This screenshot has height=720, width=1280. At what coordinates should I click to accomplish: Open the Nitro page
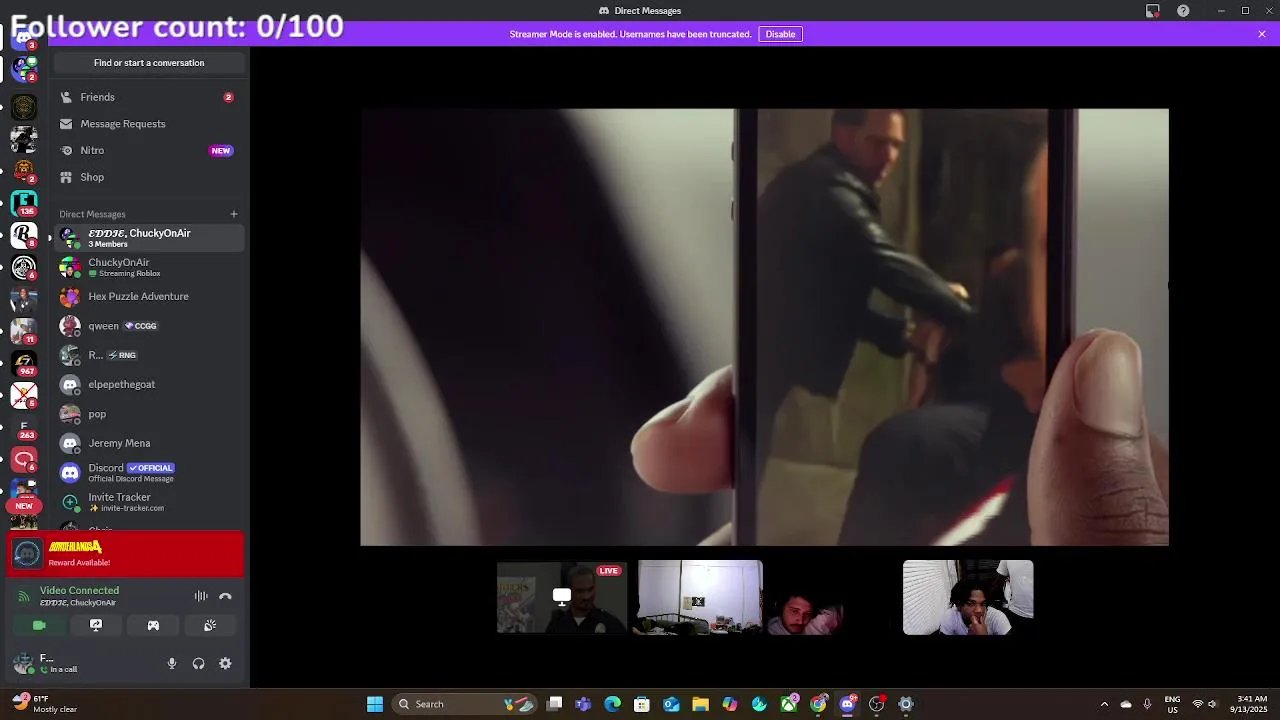click(149, 150)
